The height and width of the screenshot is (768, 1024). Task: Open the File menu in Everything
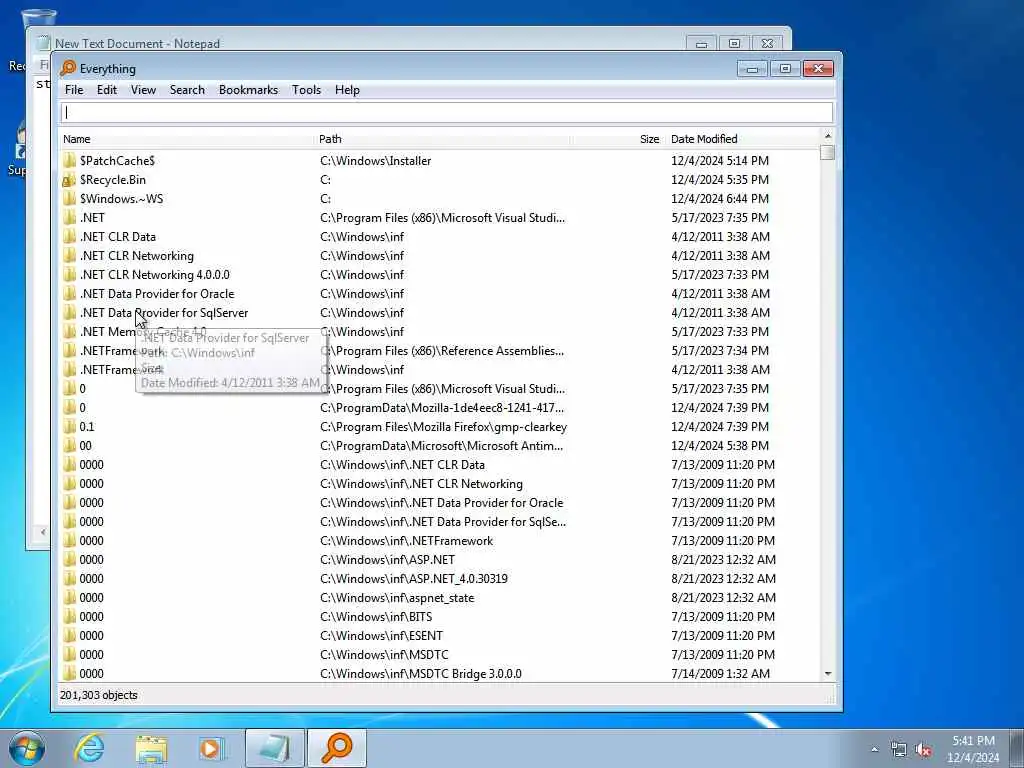point(74,90)
